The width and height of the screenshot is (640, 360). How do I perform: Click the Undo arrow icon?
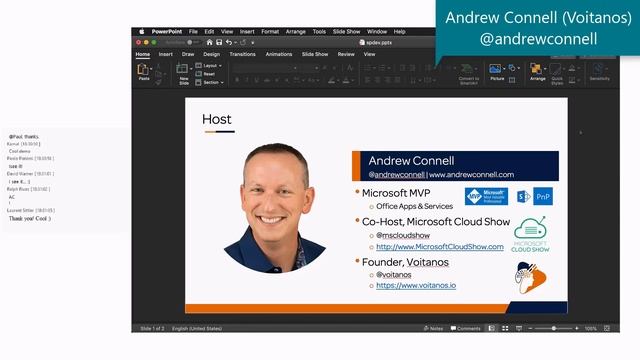click(x=229, y=42)
